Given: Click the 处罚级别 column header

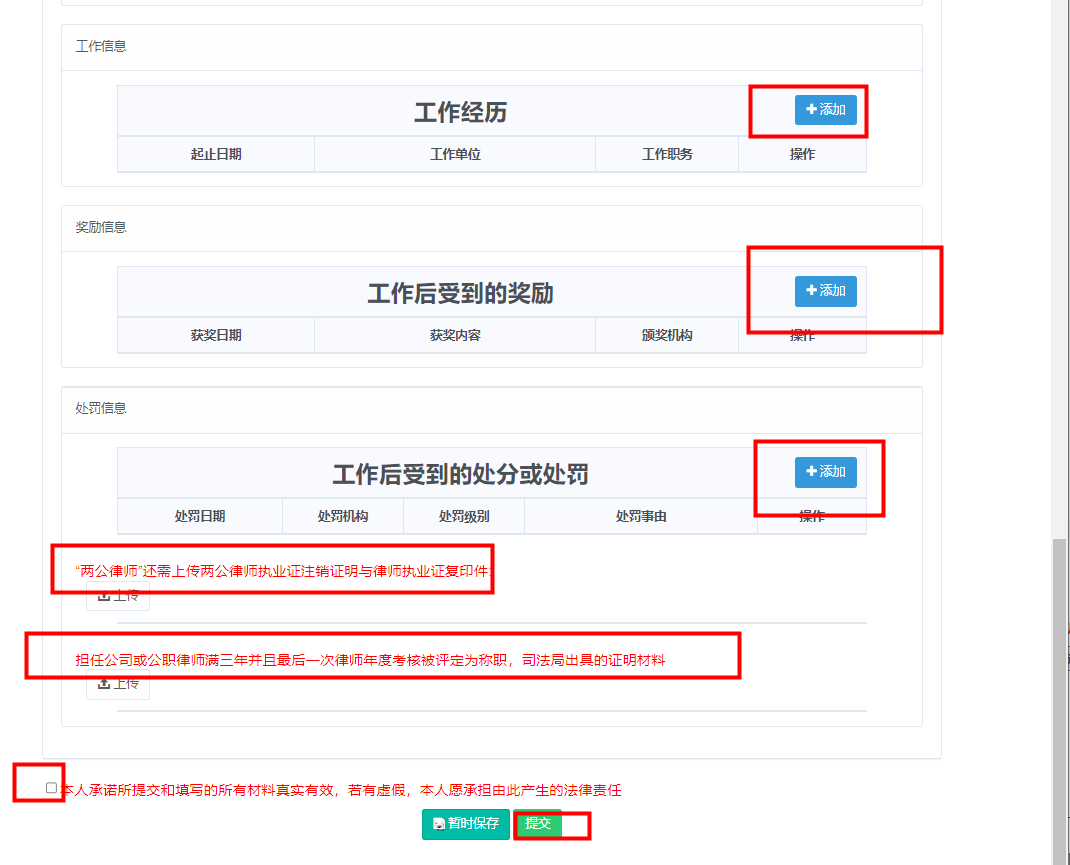Looking at the screenshot, I should tap(464, 516).
